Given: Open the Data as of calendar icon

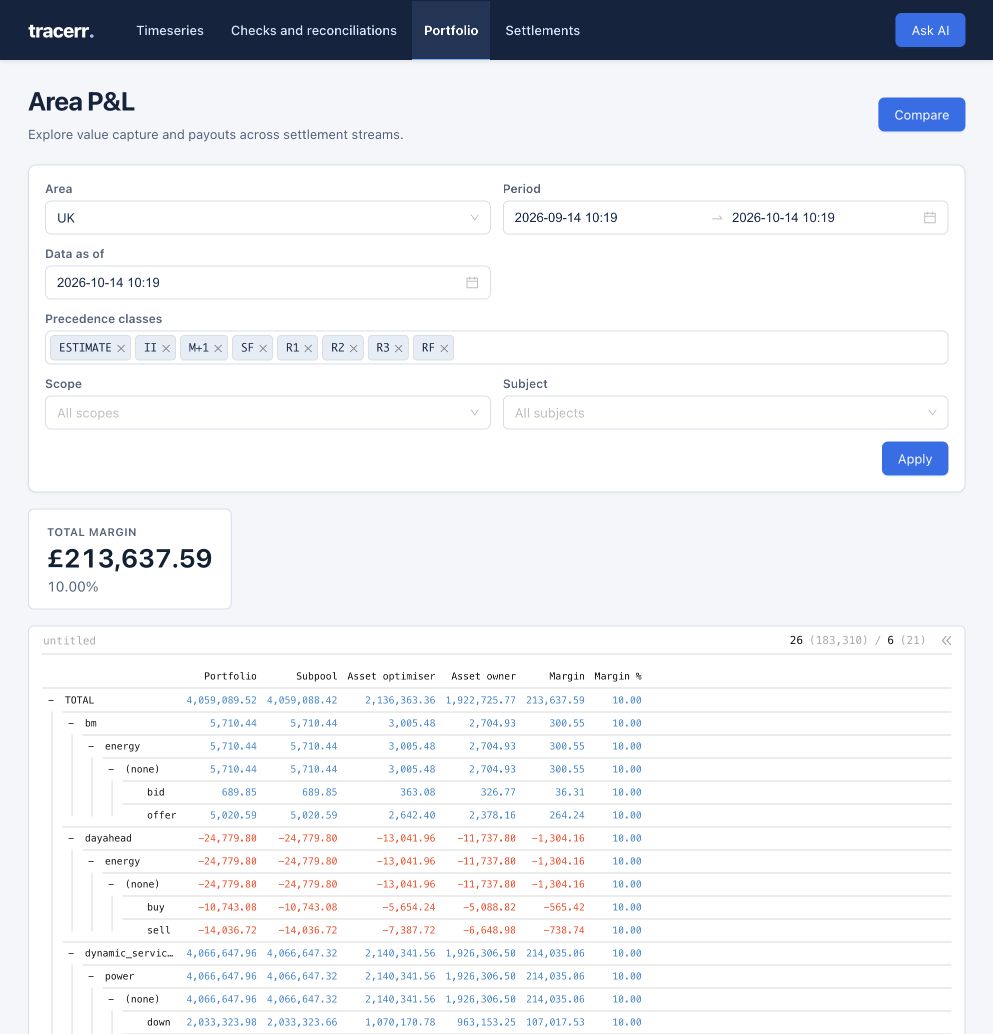Looking at the screenshot, I should click(472, 282).
